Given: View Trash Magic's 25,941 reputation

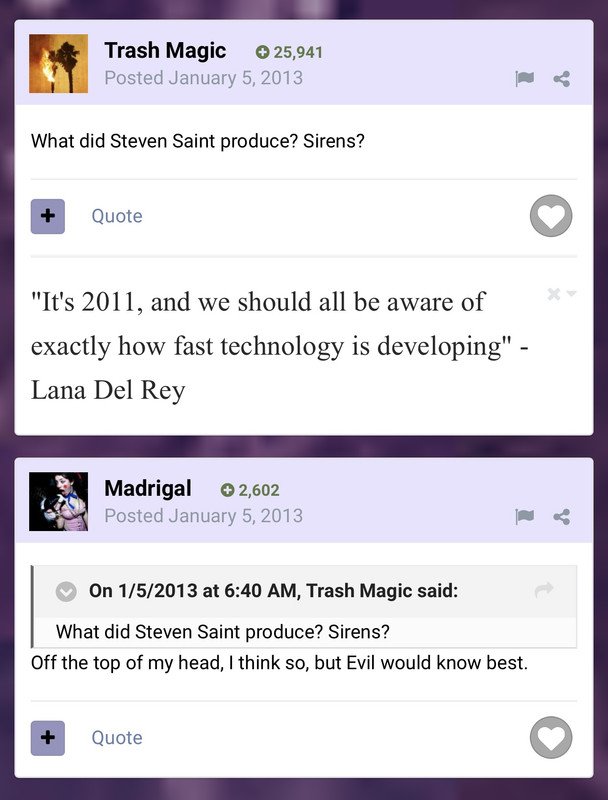Looking at the screenshot, I should click(289, 52).
